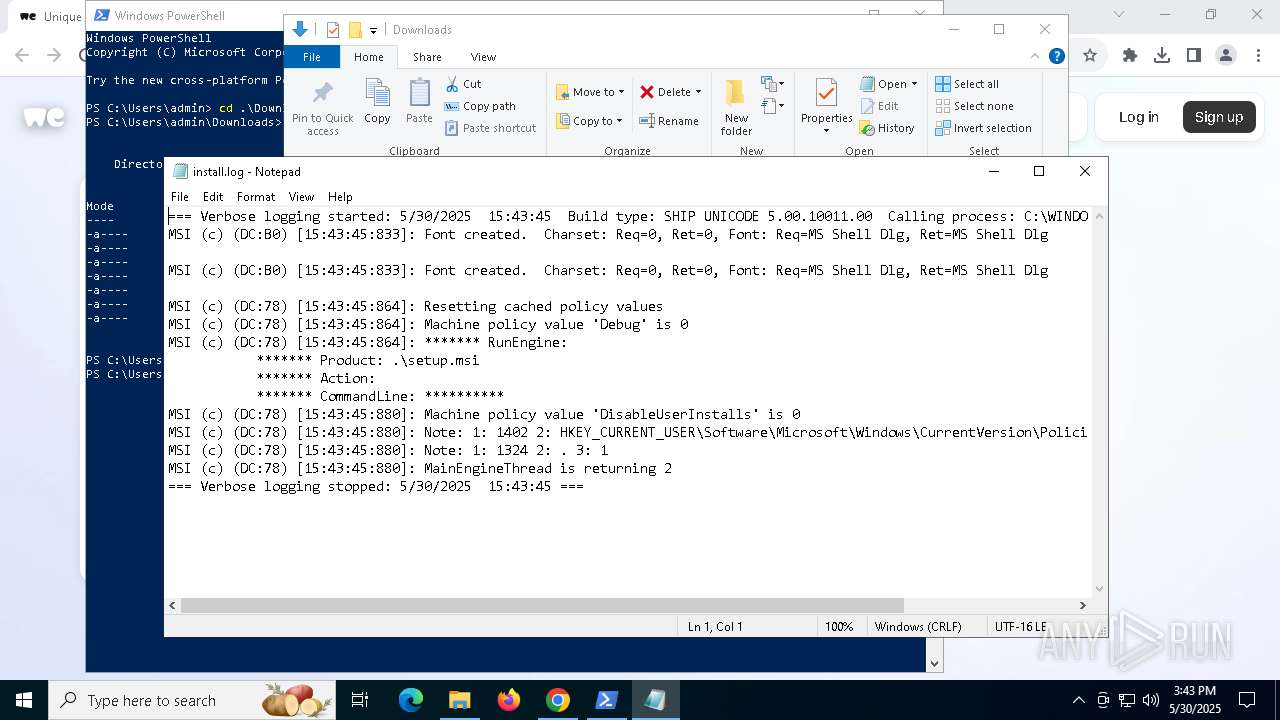The height and width of the screenshot is (720, 1280).
Task: Click Cut in the Clipboard group
Action: [x=463, y=84]
